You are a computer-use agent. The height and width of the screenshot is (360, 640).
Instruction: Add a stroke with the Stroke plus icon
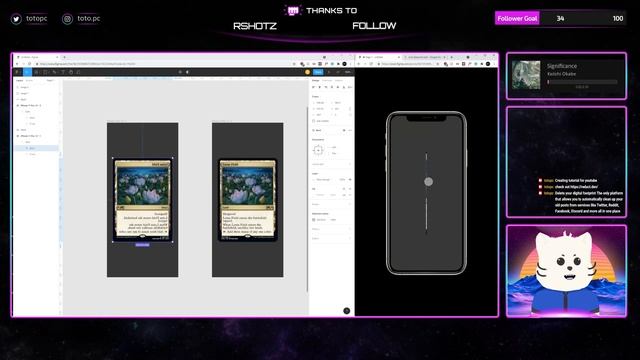(x=350, y=204)
